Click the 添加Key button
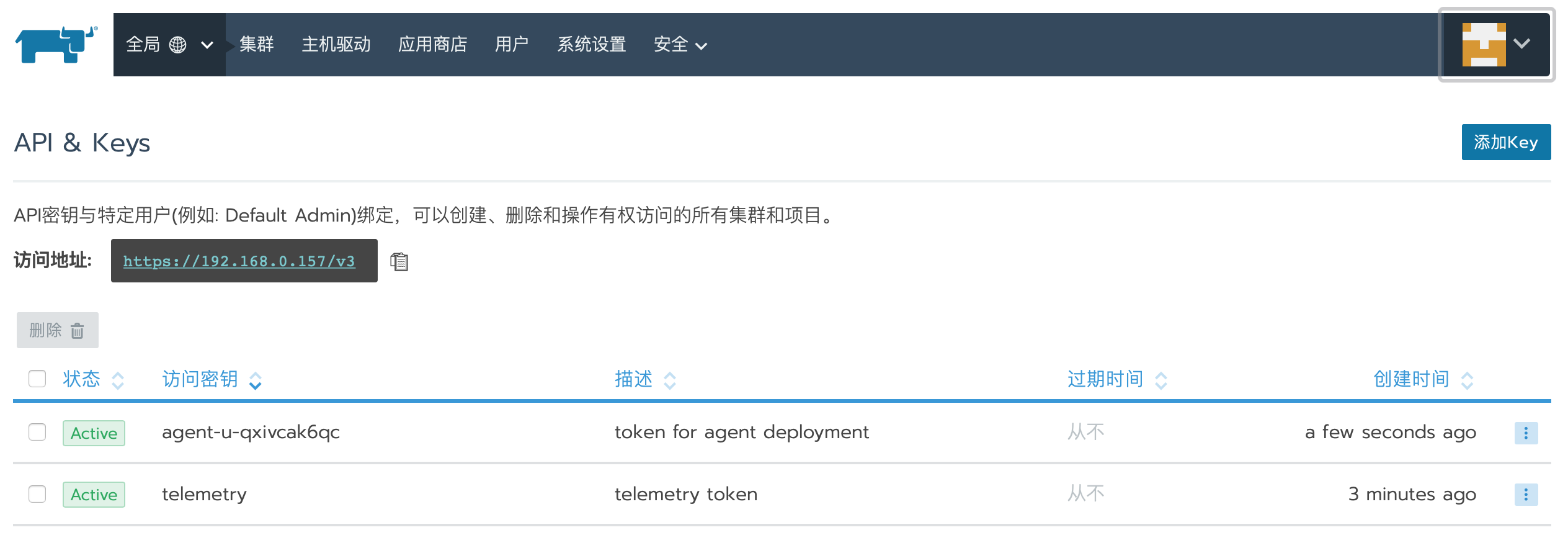Image resolution: width=1568 pixels, height=535 pixels. point(1505,142)
